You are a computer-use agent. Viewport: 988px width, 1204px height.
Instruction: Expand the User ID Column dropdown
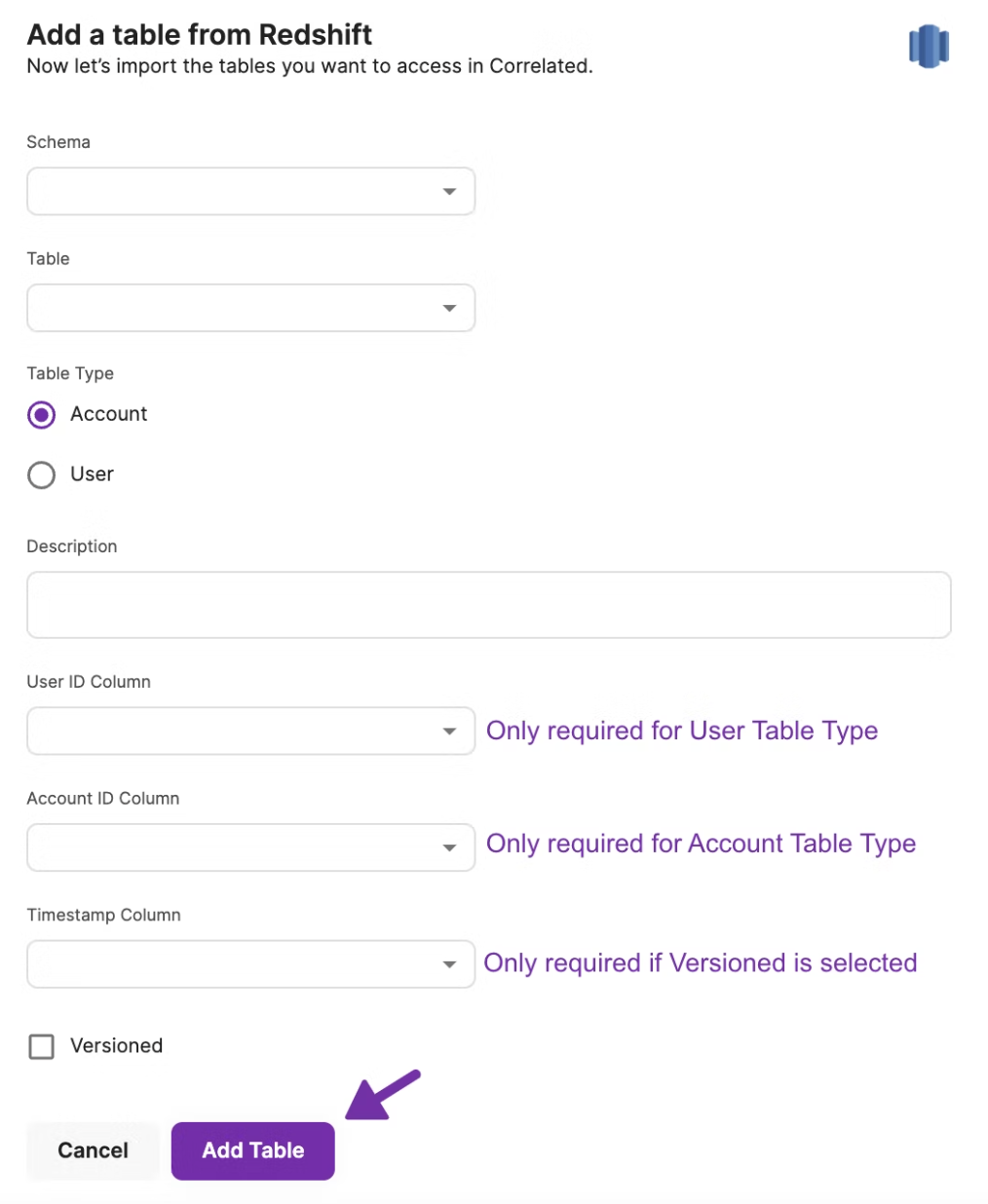pyautogui.click(x=250, y=731)
